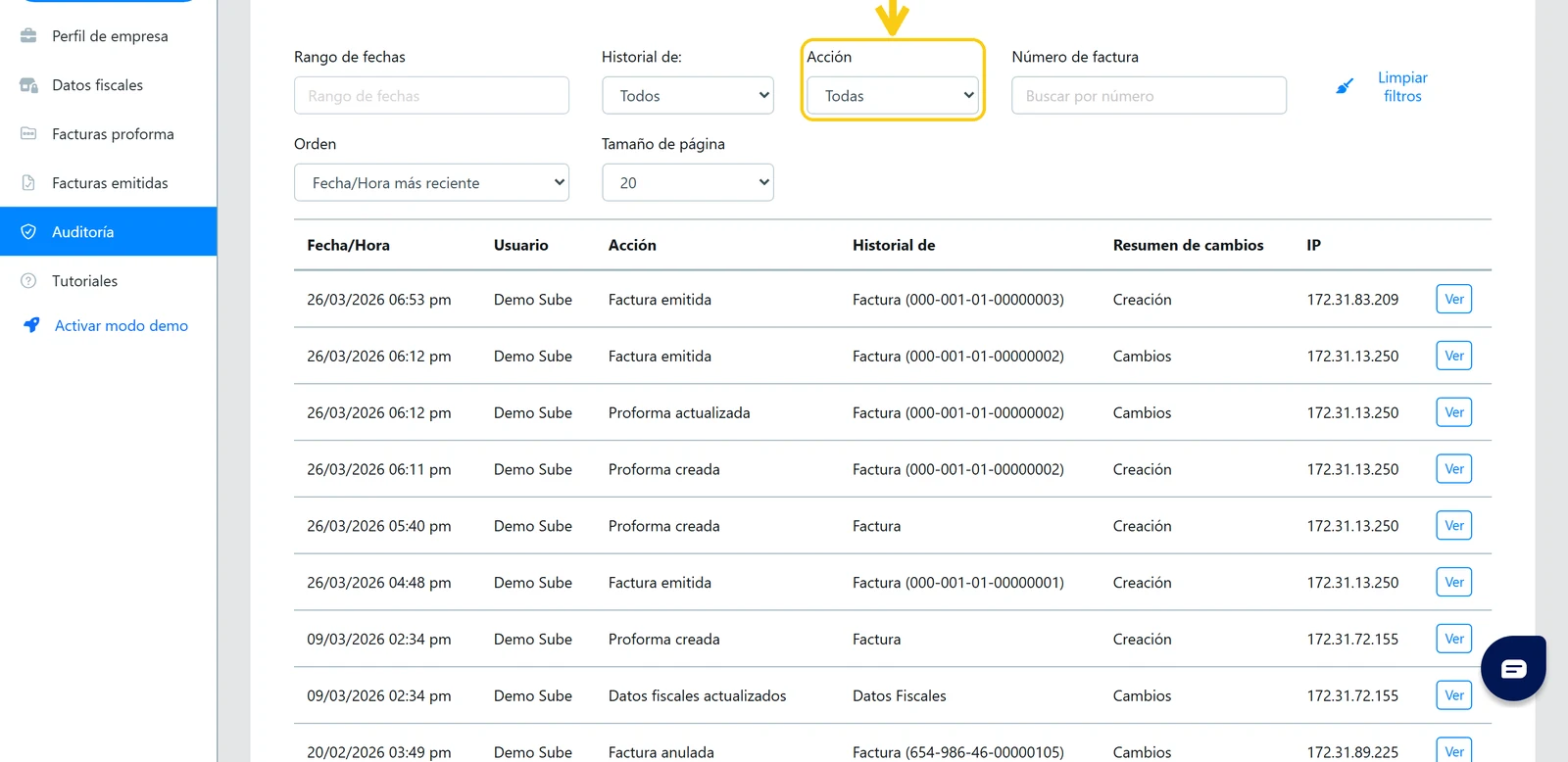The image size is (1568, 762).
Task: Click Factura (654-986-46-00000105) cell
Action: coord(957,752)
